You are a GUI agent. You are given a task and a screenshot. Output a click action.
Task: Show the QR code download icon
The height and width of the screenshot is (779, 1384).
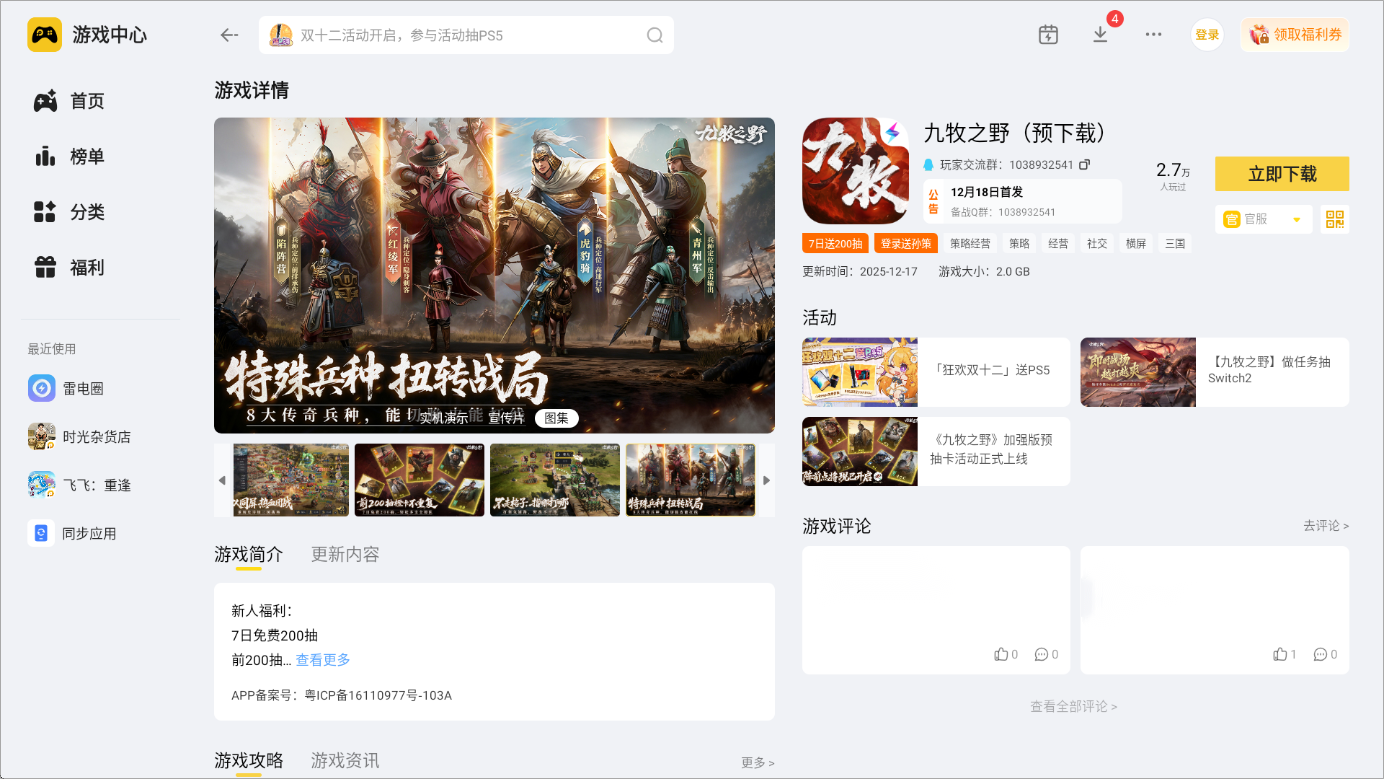[1335, 219]
